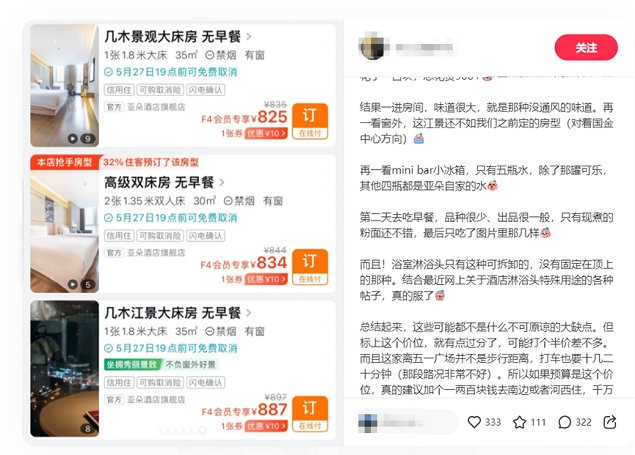Click the 本店抢手房型 tag
Screen dimensions: 635x455
pyautogui.click(x=64, y=163)
